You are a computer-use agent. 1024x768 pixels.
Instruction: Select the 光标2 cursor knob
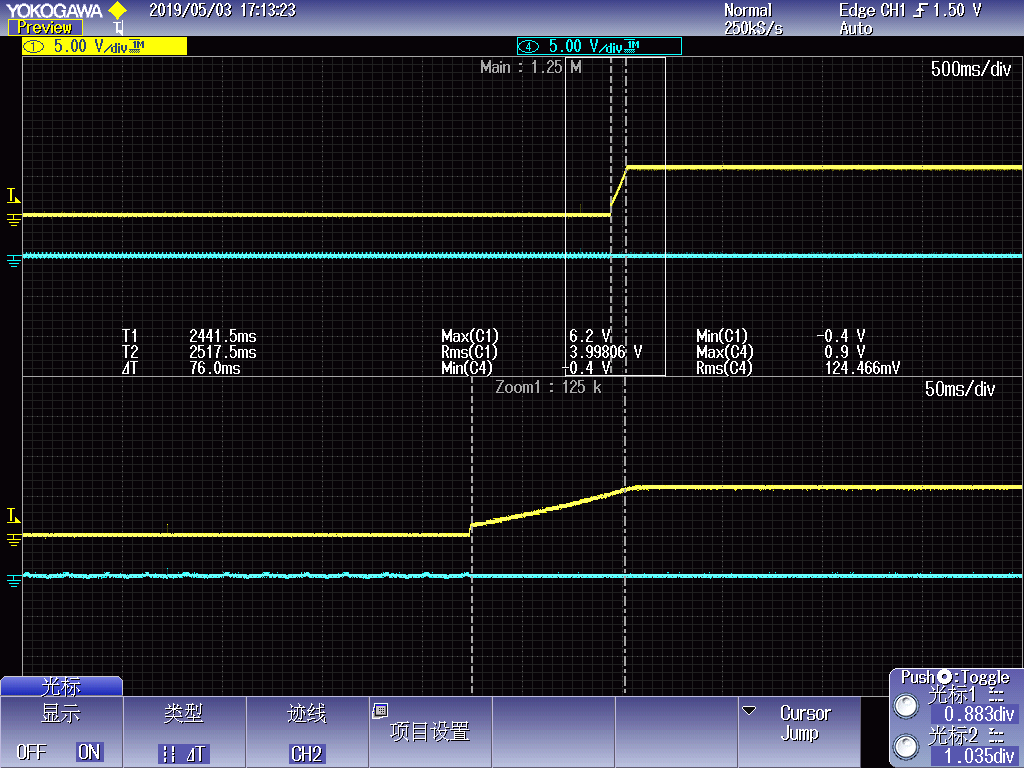pos(906,746)
